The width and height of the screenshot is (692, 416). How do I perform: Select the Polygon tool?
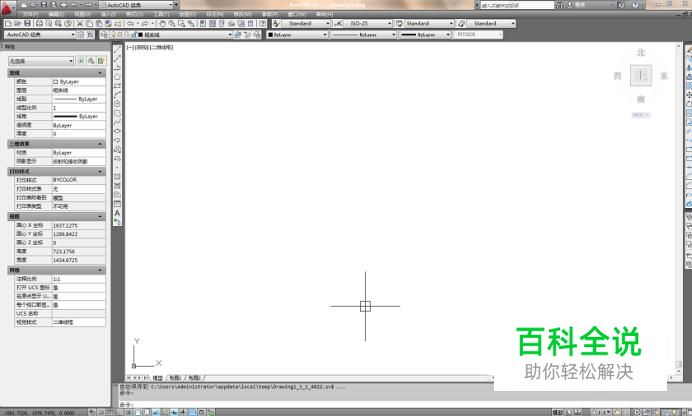[117, 76]
